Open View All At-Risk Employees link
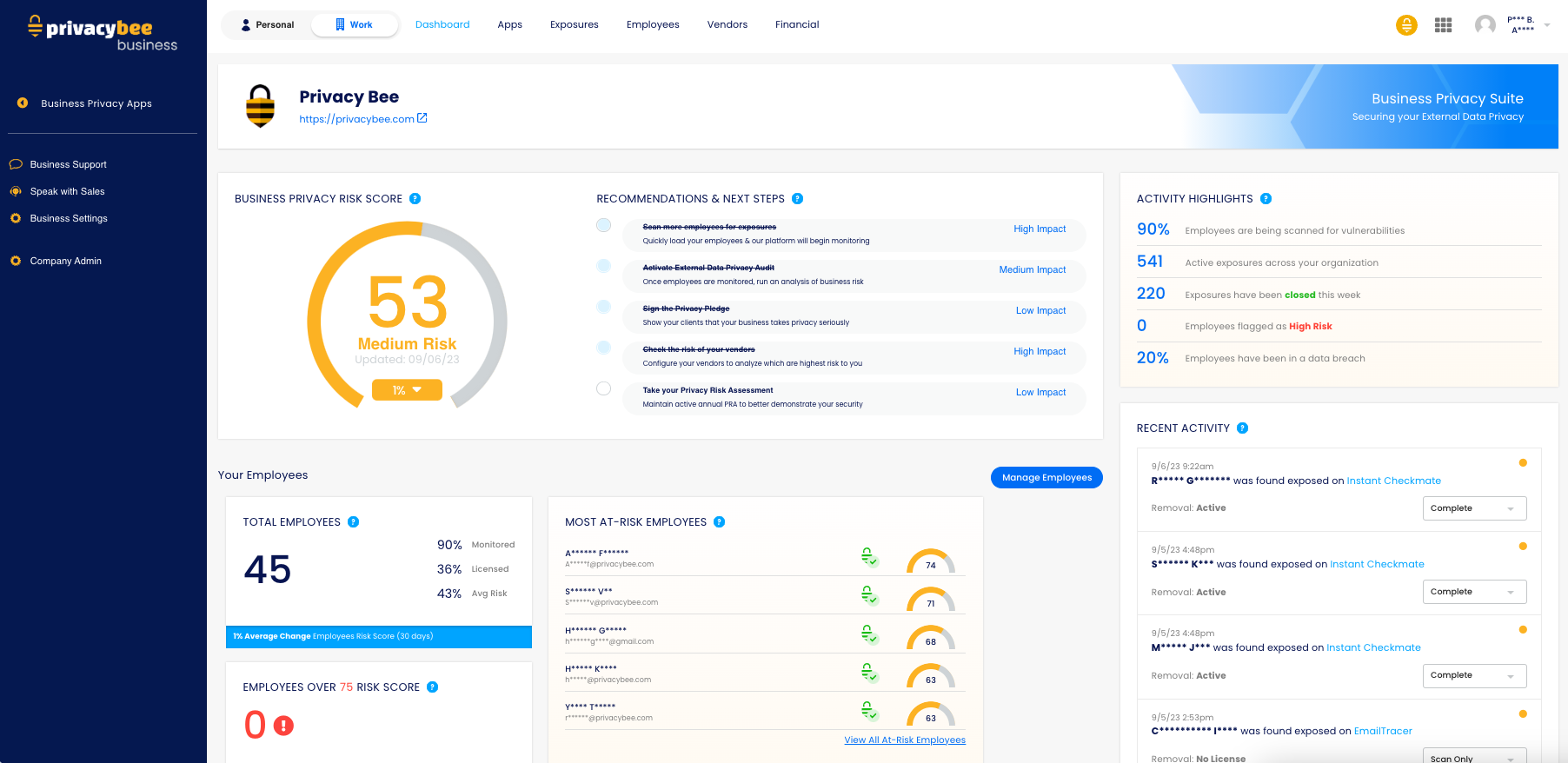Screen dimensions: 1568x763 (905, 740)
